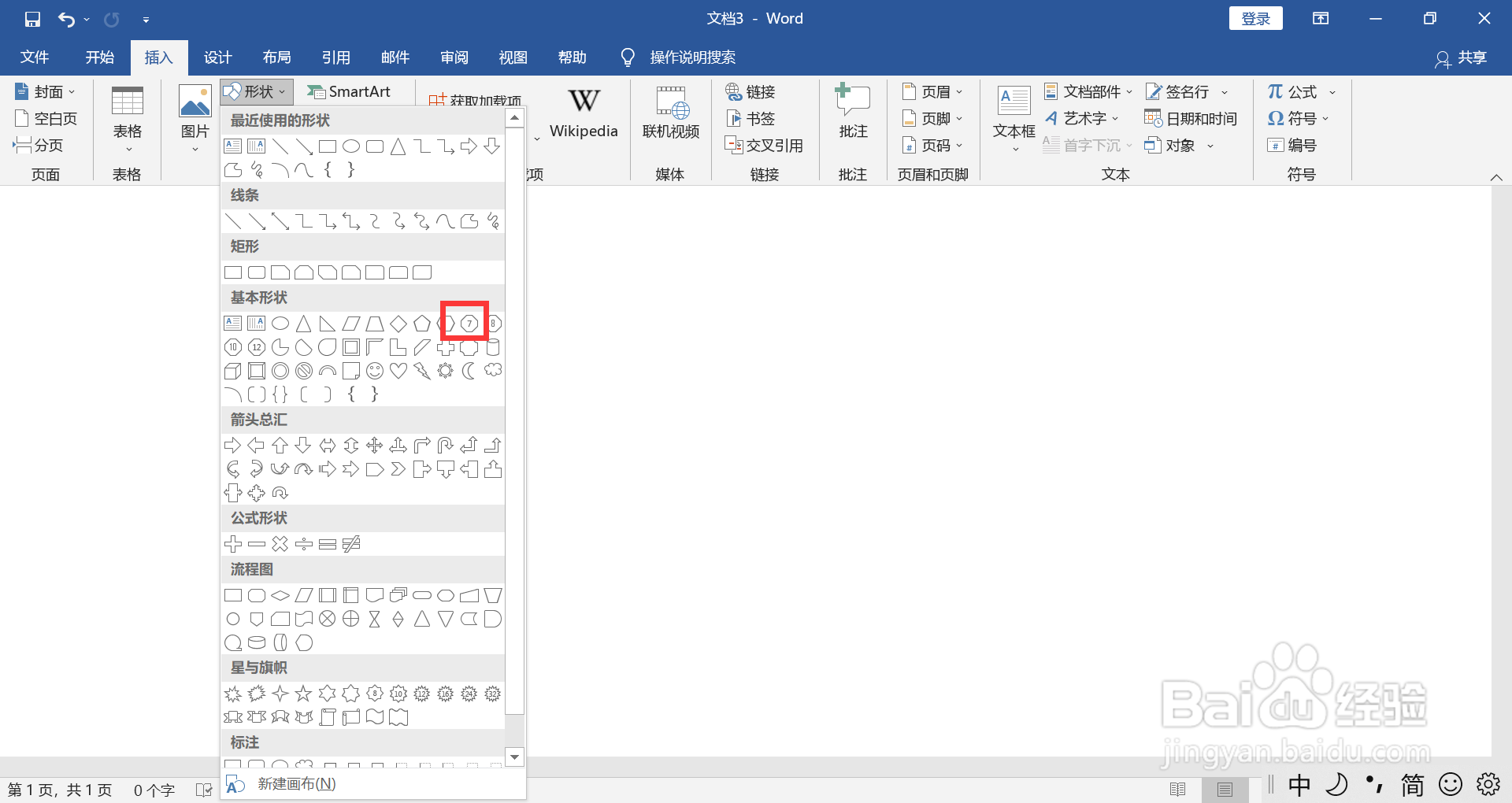
Task: Insert a comment via 批注 icon
Action: tap(853, 101)
